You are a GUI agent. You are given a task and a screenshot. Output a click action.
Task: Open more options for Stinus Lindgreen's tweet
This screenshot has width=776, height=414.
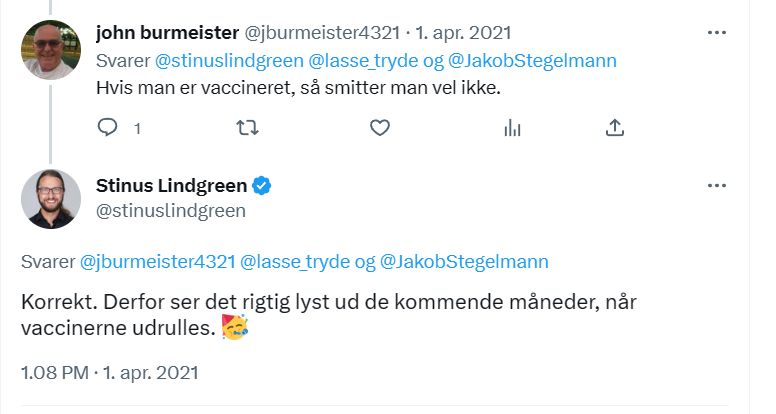pos(716,187)
